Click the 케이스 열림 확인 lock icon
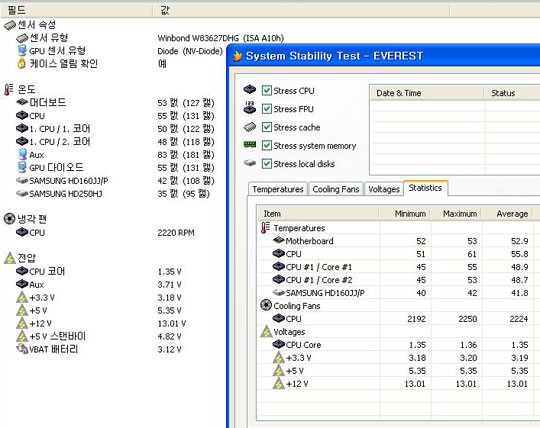The height and width of the screenshot is (428, 540). [x=21, y=63]
